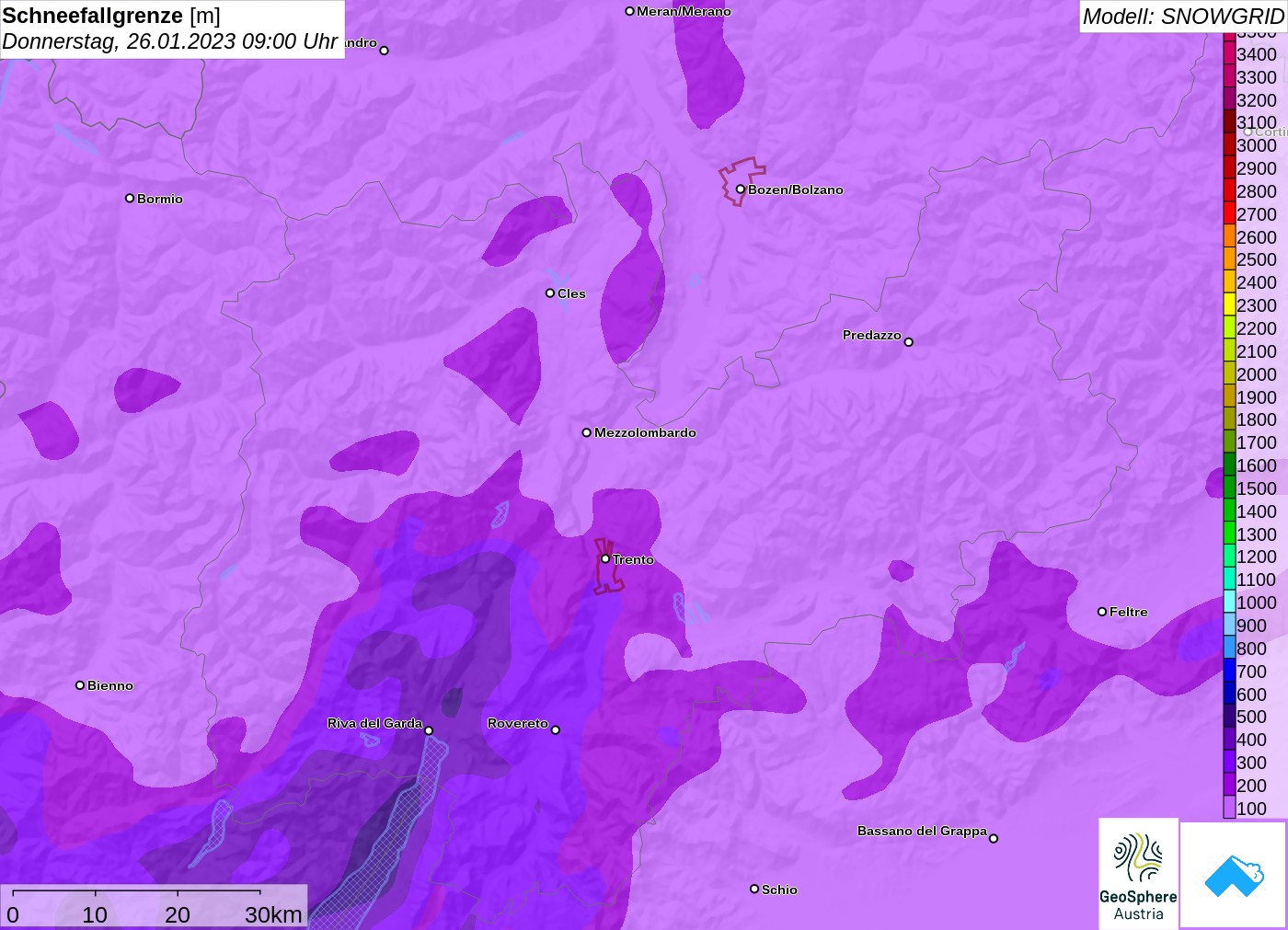The width and height of the screenshot is (1288, 930).
Task: Click the Schio location dot
Action: tap(754, 889)
